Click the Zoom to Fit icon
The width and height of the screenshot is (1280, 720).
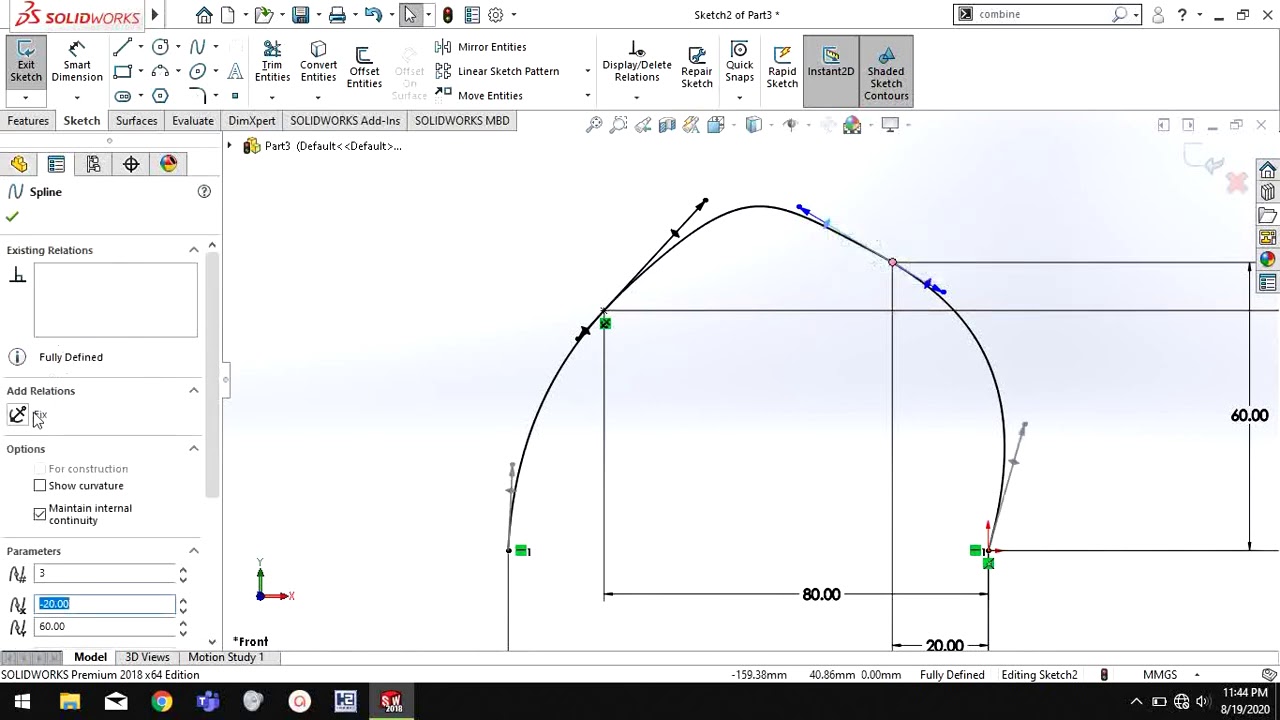[x=594, y=124]
